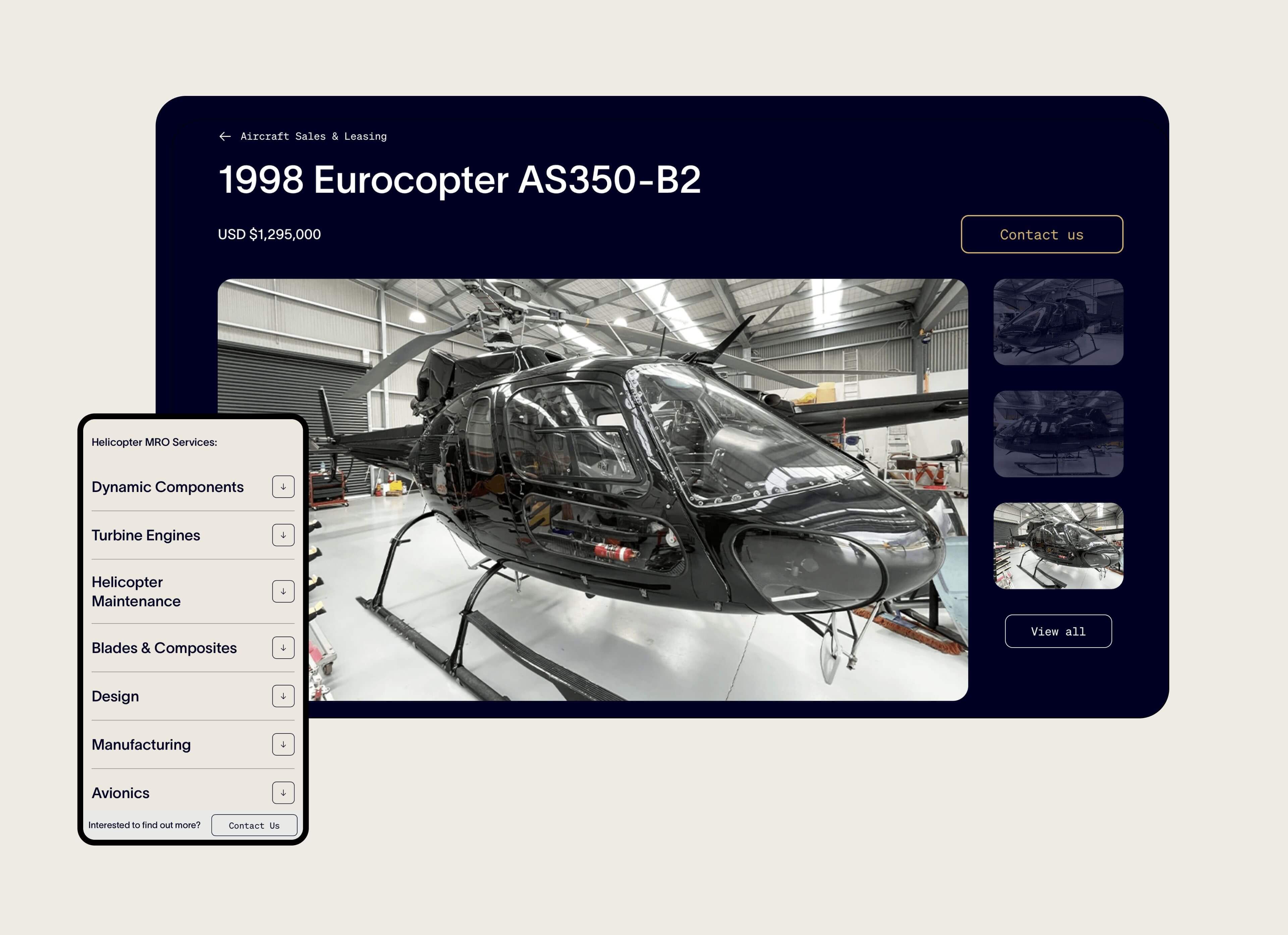Click the View all button

(1058, 631)
